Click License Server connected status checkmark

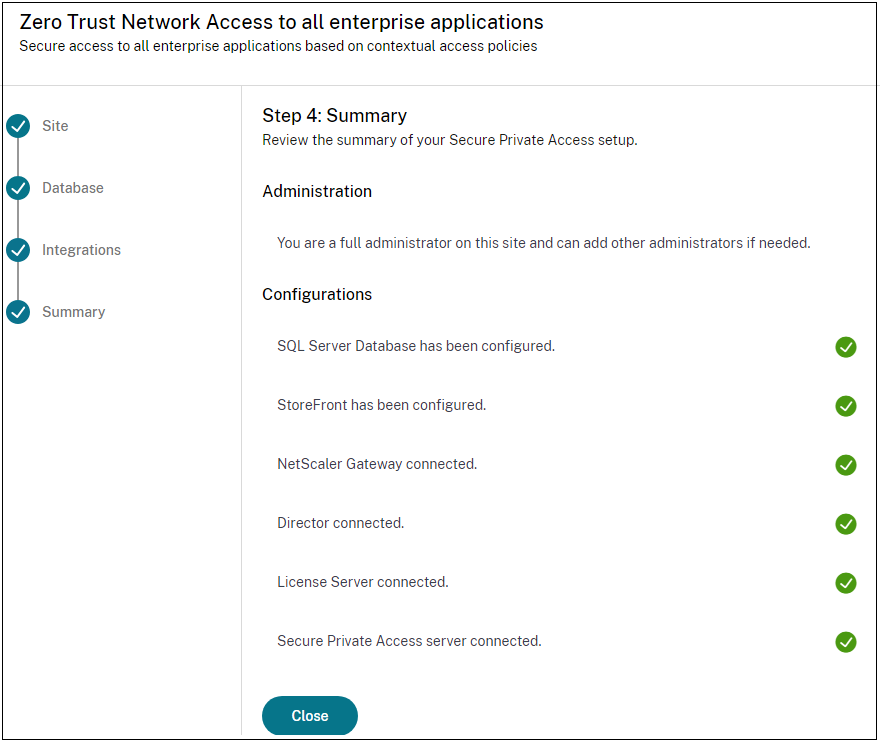point(846,583)
